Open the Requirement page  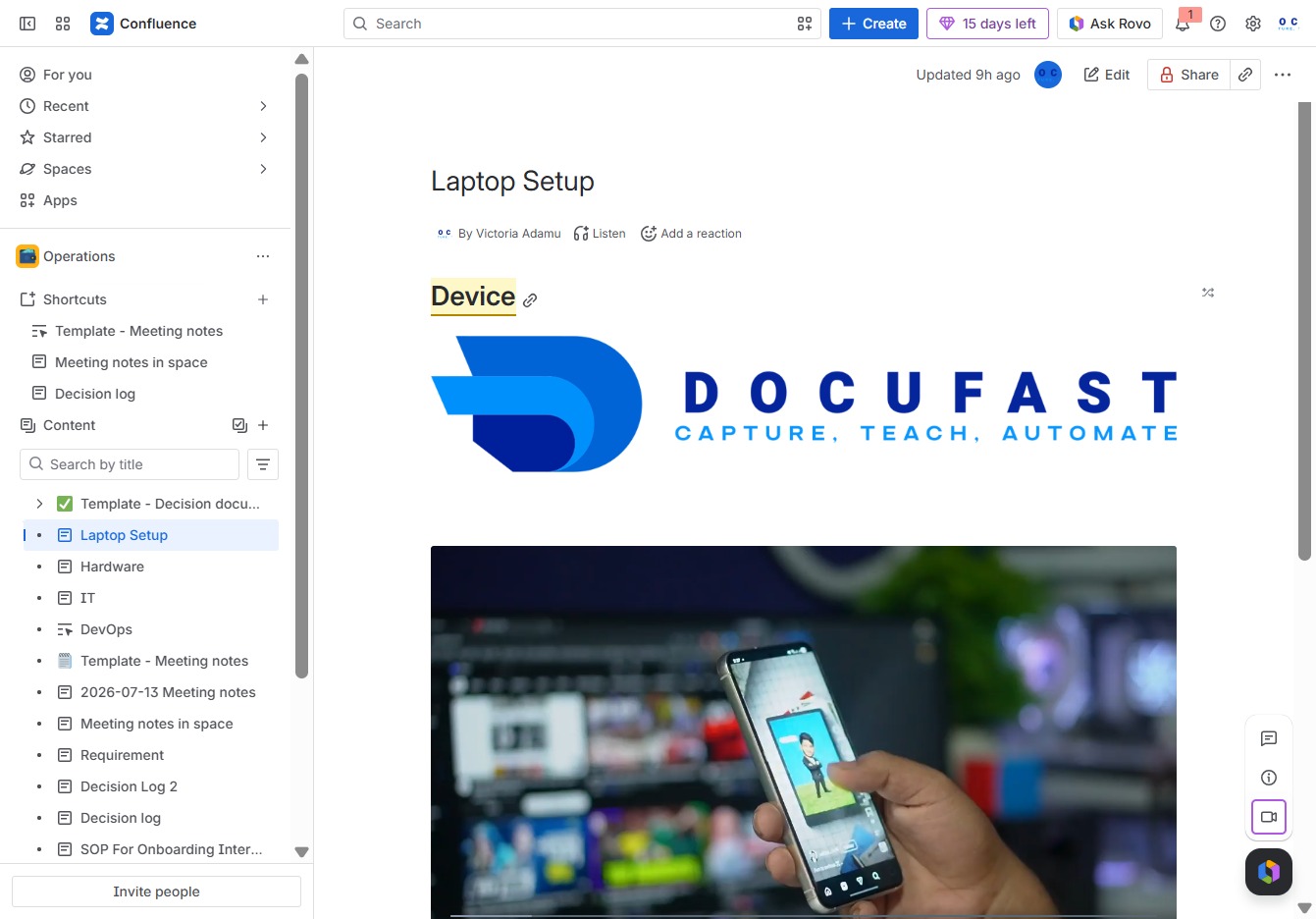[122, 755]
